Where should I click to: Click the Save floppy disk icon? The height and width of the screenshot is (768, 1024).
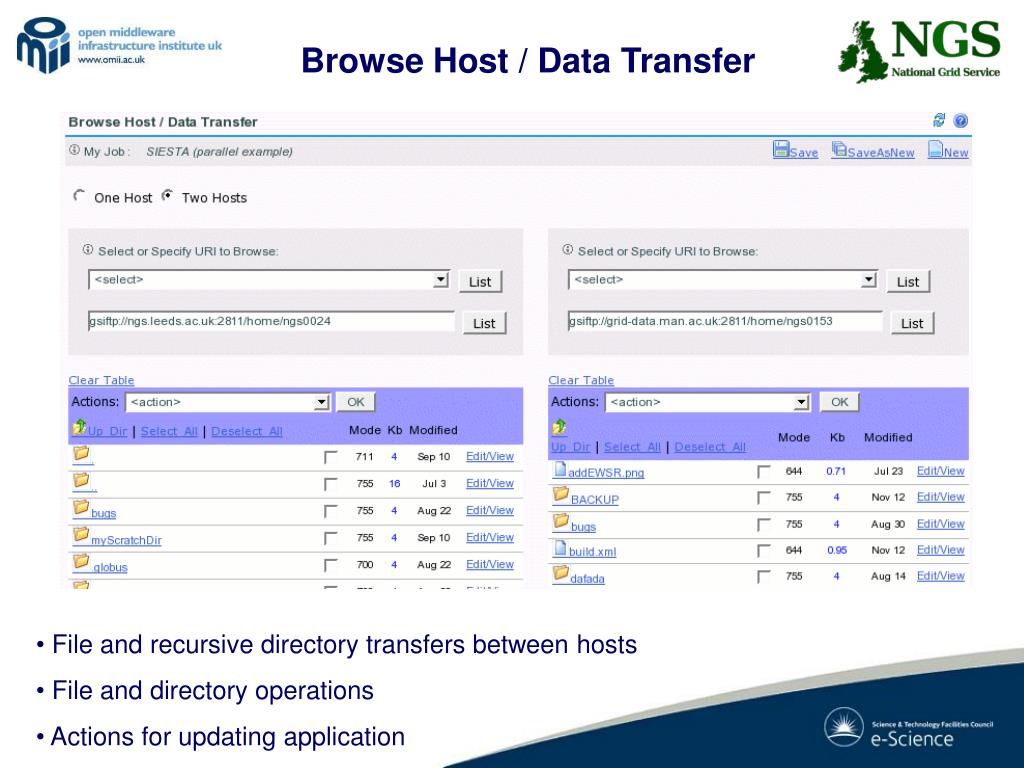pyautogui.click(x=781, y=150)
